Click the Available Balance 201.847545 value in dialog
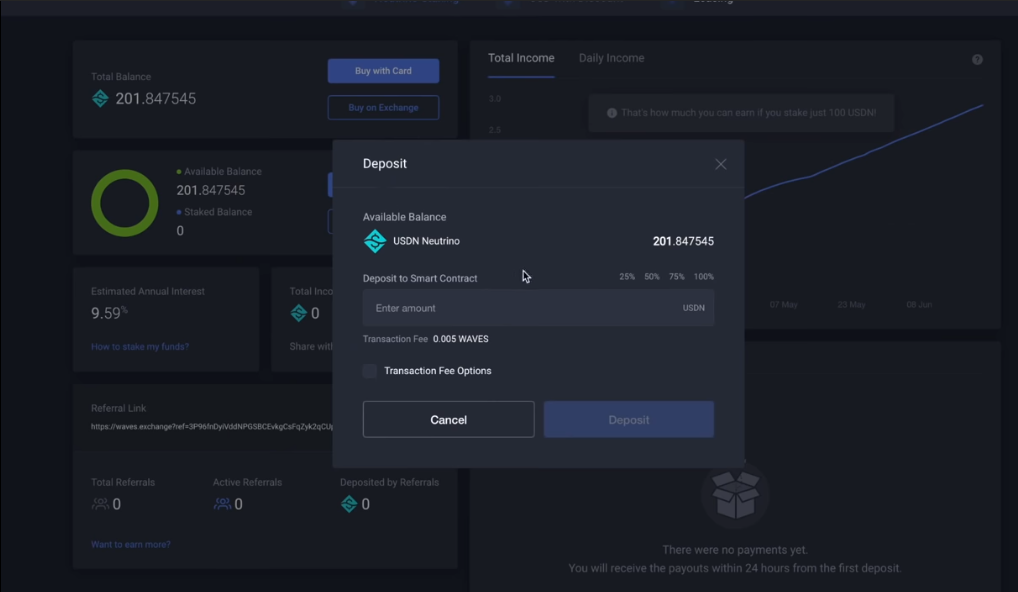1018x592 pixels. click(x=683, y=241)
